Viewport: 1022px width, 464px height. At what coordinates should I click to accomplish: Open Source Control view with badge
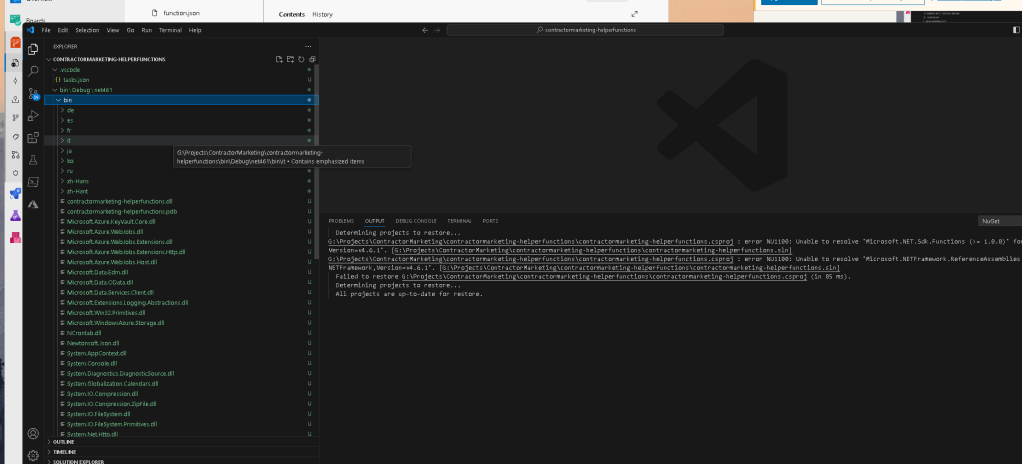(33, 93)
